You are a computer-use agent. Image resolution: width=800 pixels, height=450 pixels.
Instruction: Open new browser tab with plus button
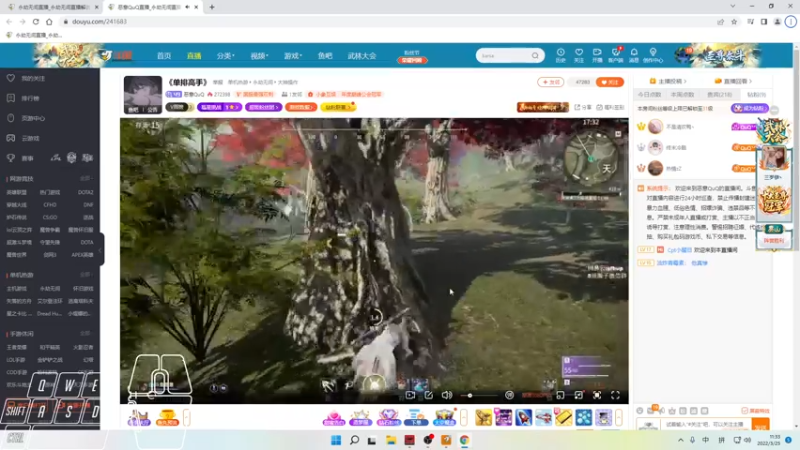212,7
